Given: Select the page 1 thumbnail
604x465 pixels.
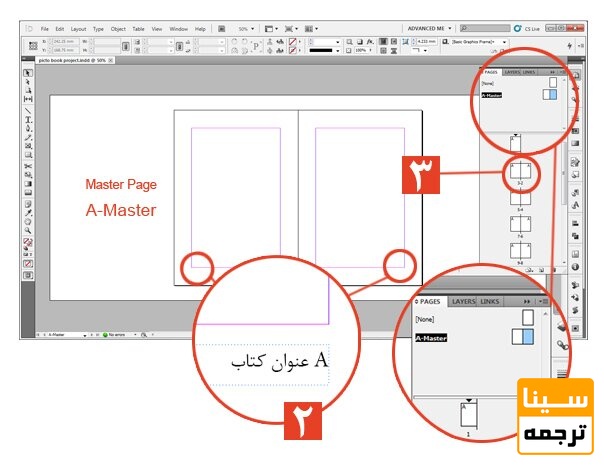Looking at the screenshot, I should pyautogui.click(x=515, y=143).
